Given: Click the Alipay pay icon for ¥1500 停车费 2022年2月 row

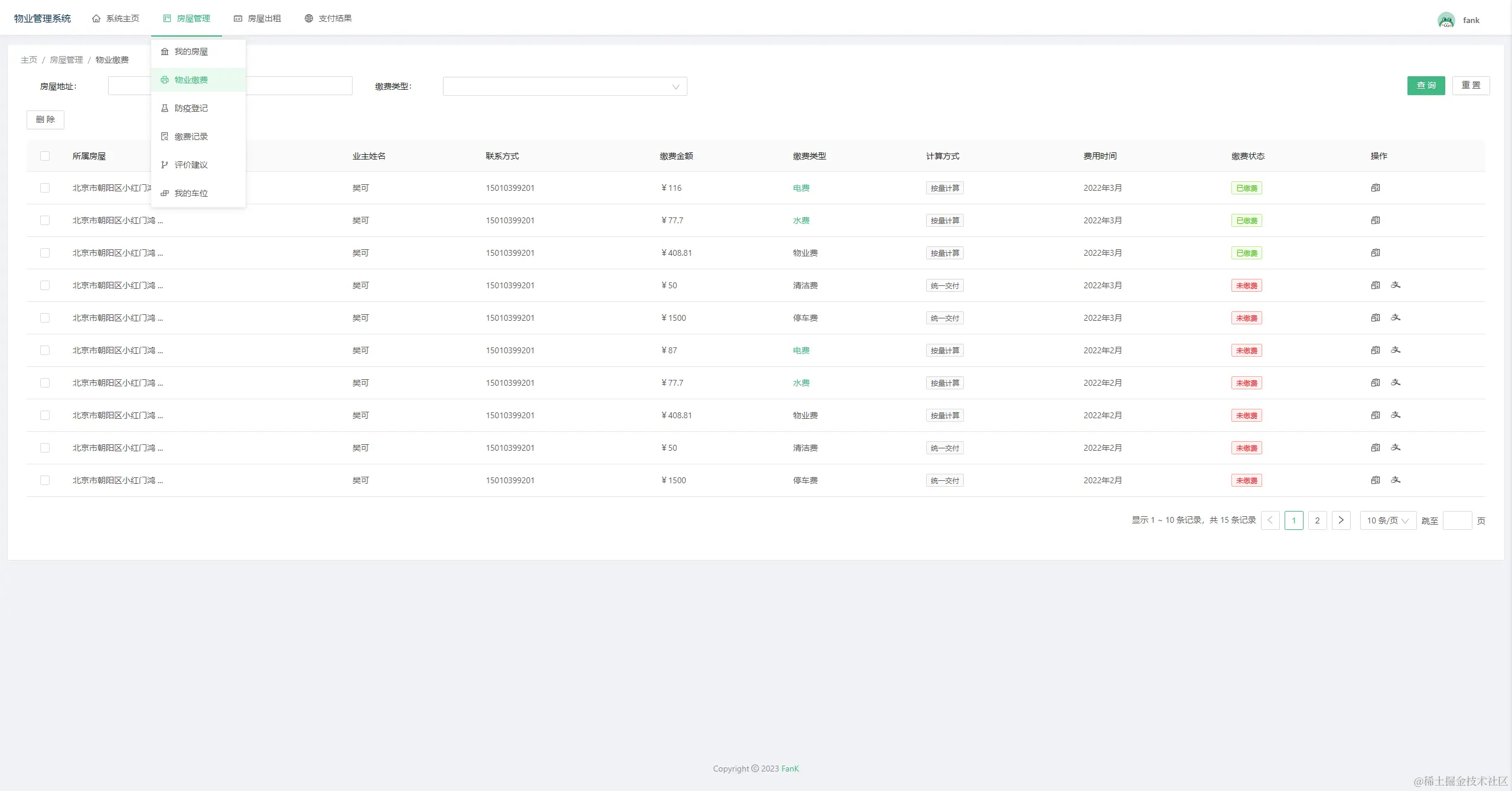Looking at the screenshot, I should click(x=1396, y=480).
